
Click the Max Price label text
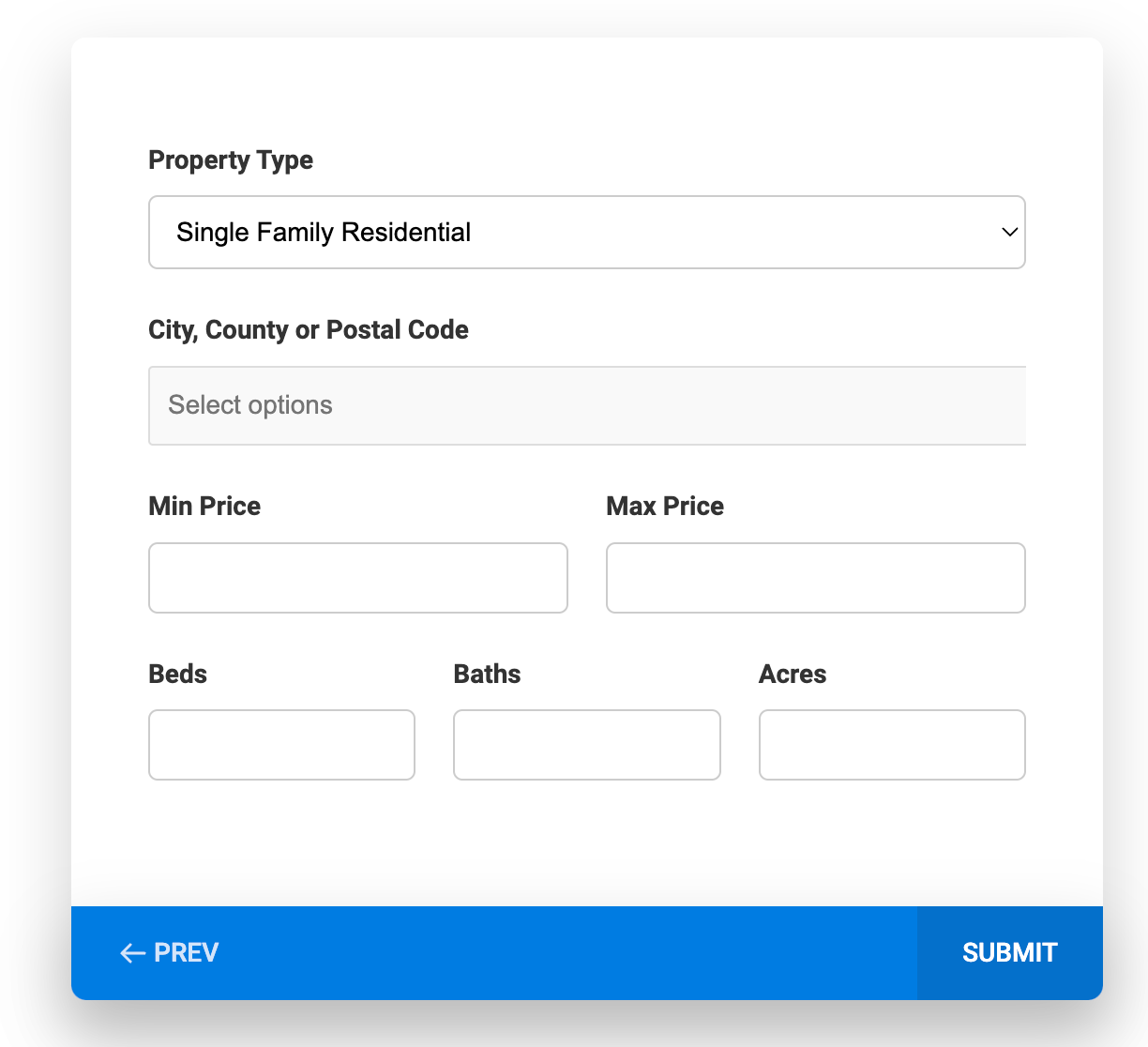pyautogui.click(x=665, y=507)
